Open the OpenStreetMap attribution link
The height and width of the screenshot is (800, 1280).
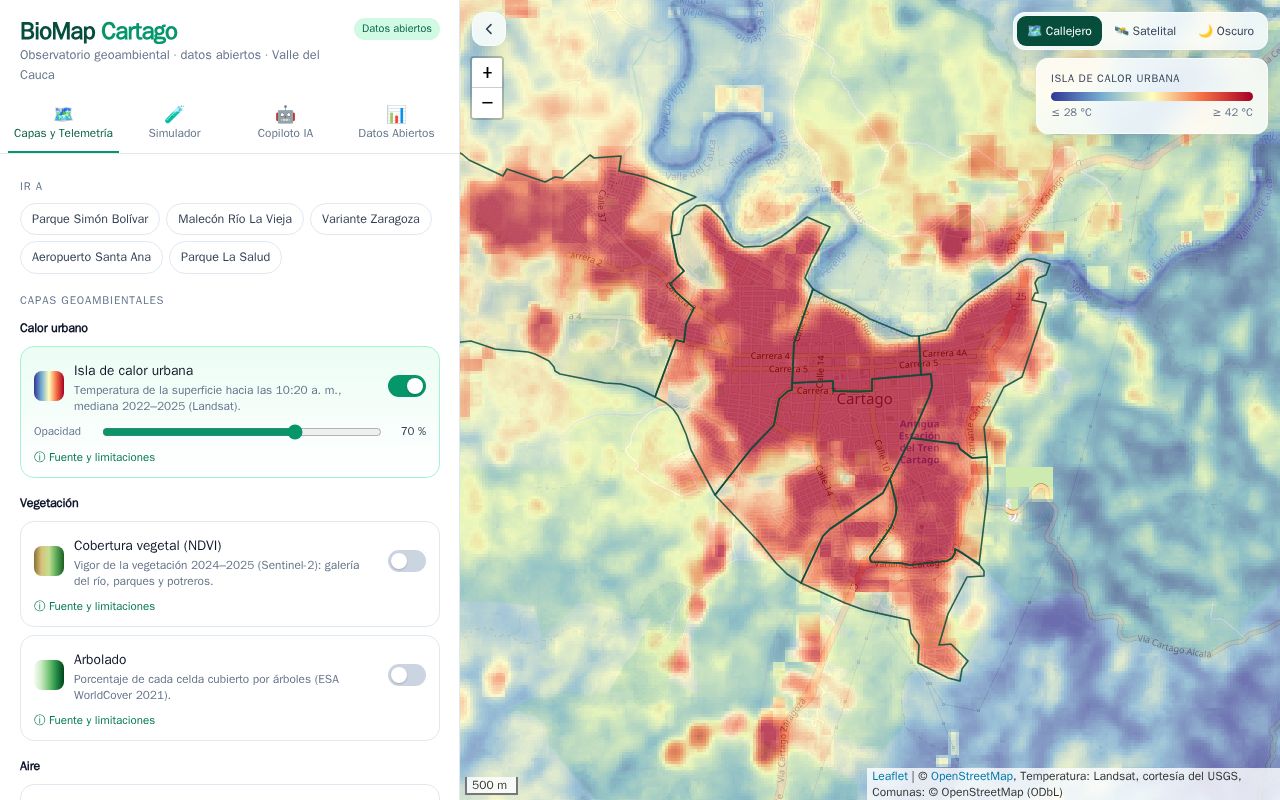[972, 776]
